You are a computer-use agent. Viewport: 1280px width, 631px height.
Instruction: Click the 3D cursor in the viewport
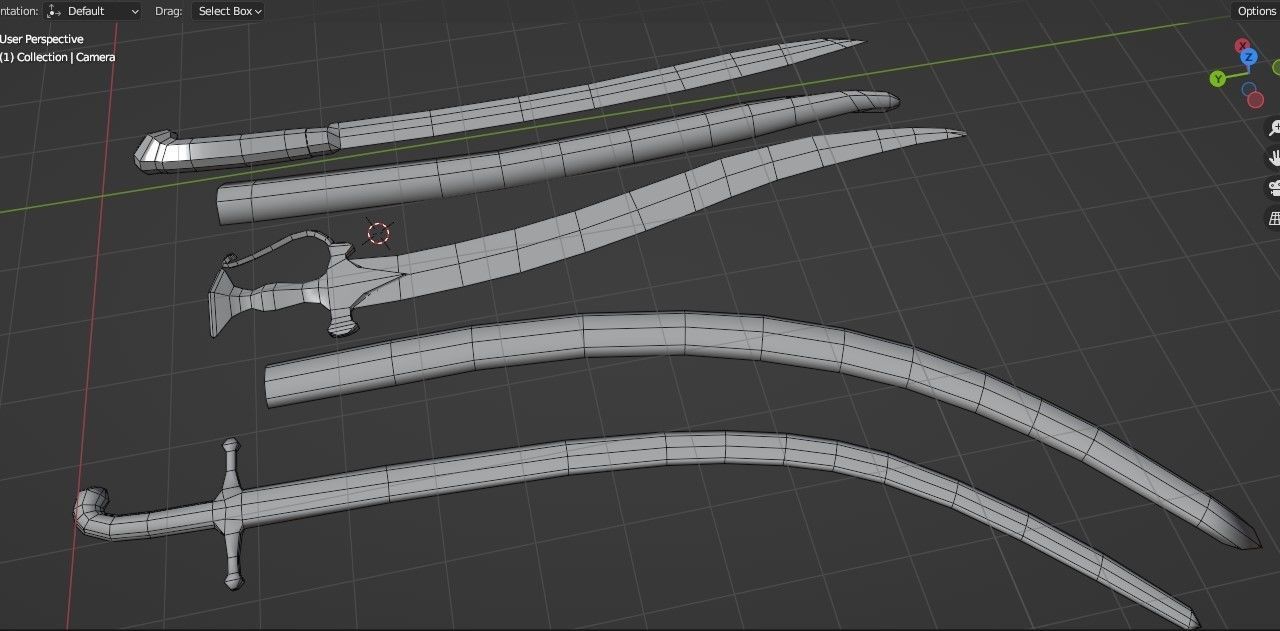click(x=378, y=233)
